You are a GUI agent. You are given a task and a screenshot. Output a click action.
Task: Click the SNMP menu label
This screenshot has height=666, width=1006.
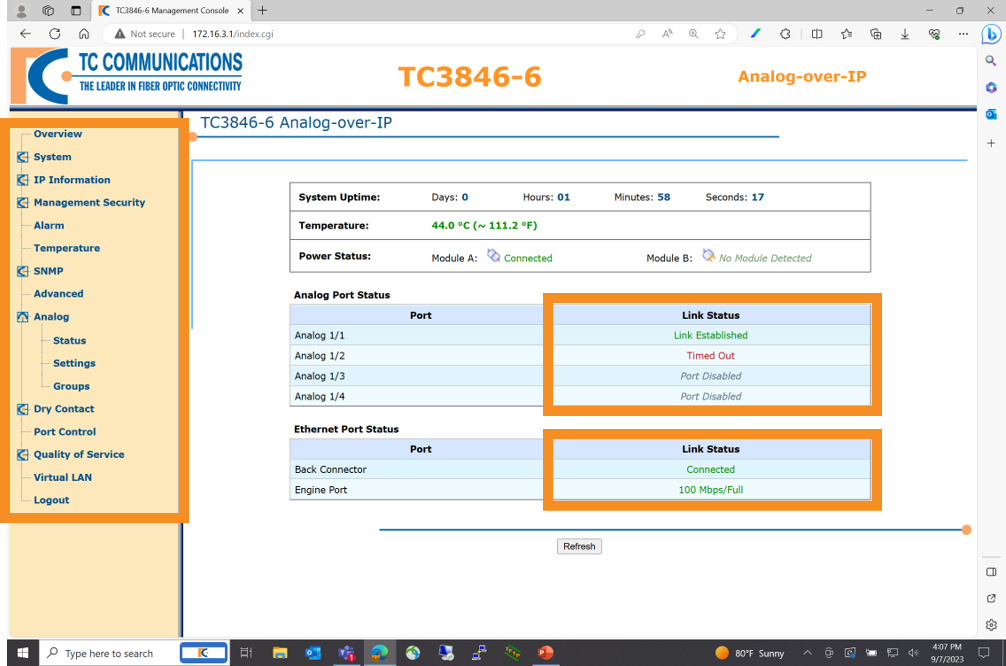(x=49, y=271)
